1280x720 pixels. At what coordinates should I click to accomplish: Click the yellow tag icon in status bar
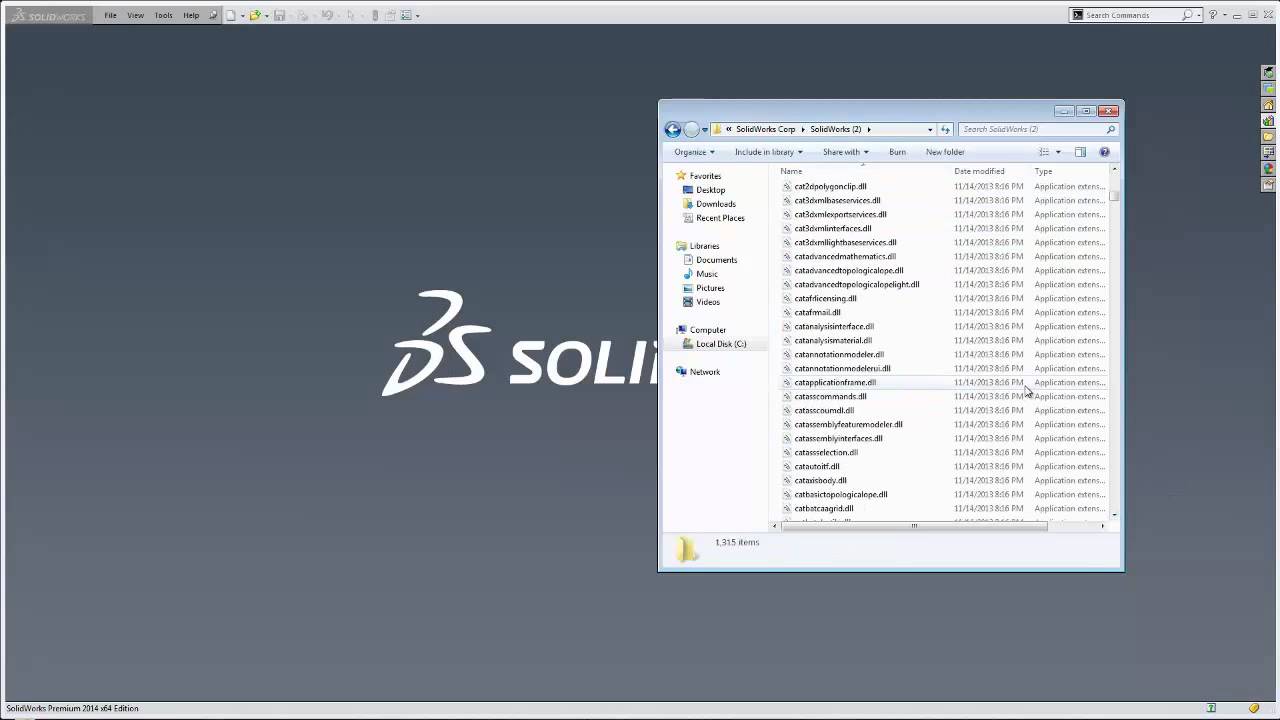[1254, 708]
